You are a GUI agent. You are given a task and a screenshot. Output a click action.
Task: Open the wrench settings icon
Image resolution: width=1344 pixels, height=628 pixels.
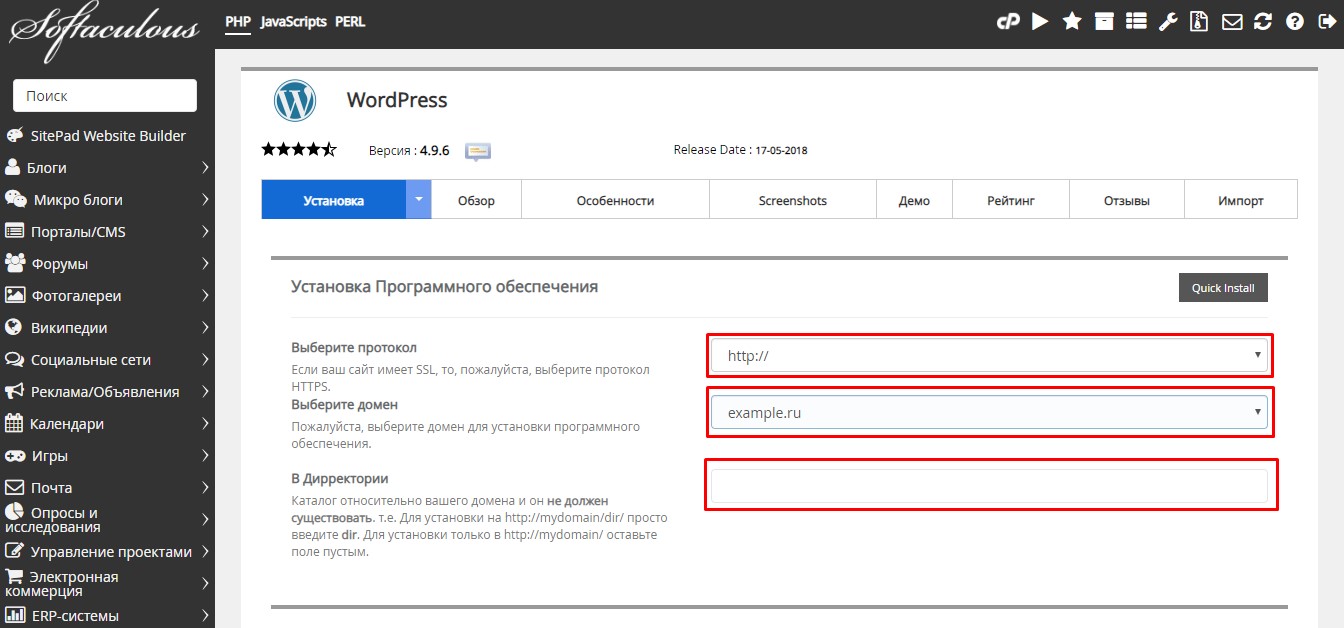pyautogui.click(x=1168, y=21)
